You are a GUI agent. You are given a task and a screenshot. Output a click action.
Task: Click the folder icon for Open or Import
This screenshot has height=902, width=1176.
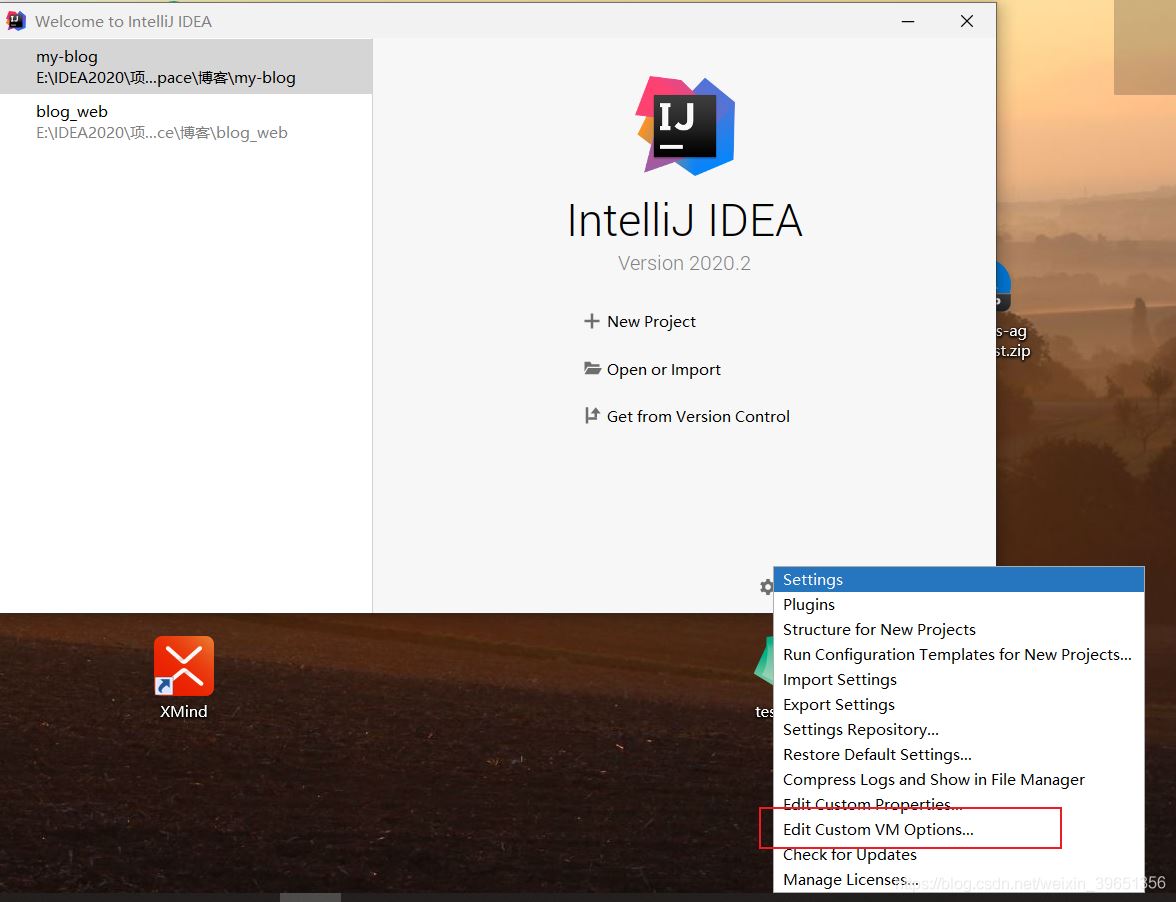592,369
